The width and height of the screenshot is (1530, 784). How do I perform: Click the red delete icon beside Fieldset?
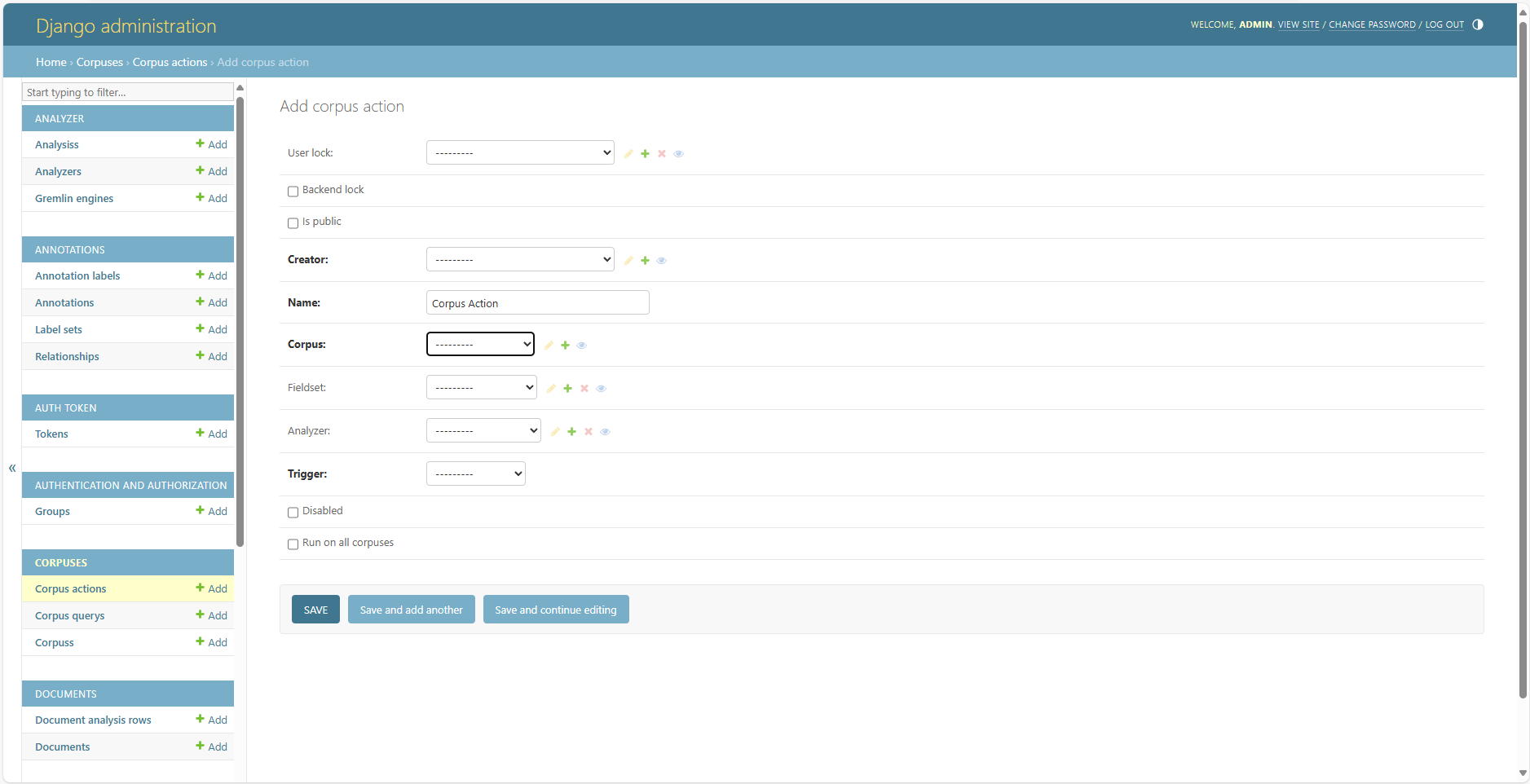584,388
